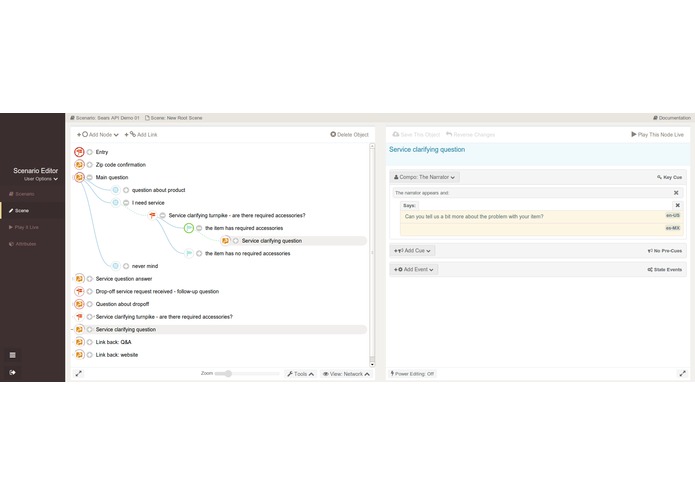
Task: Click the green flag icon for 'the item has required accessories'
Action: point(189,228)
